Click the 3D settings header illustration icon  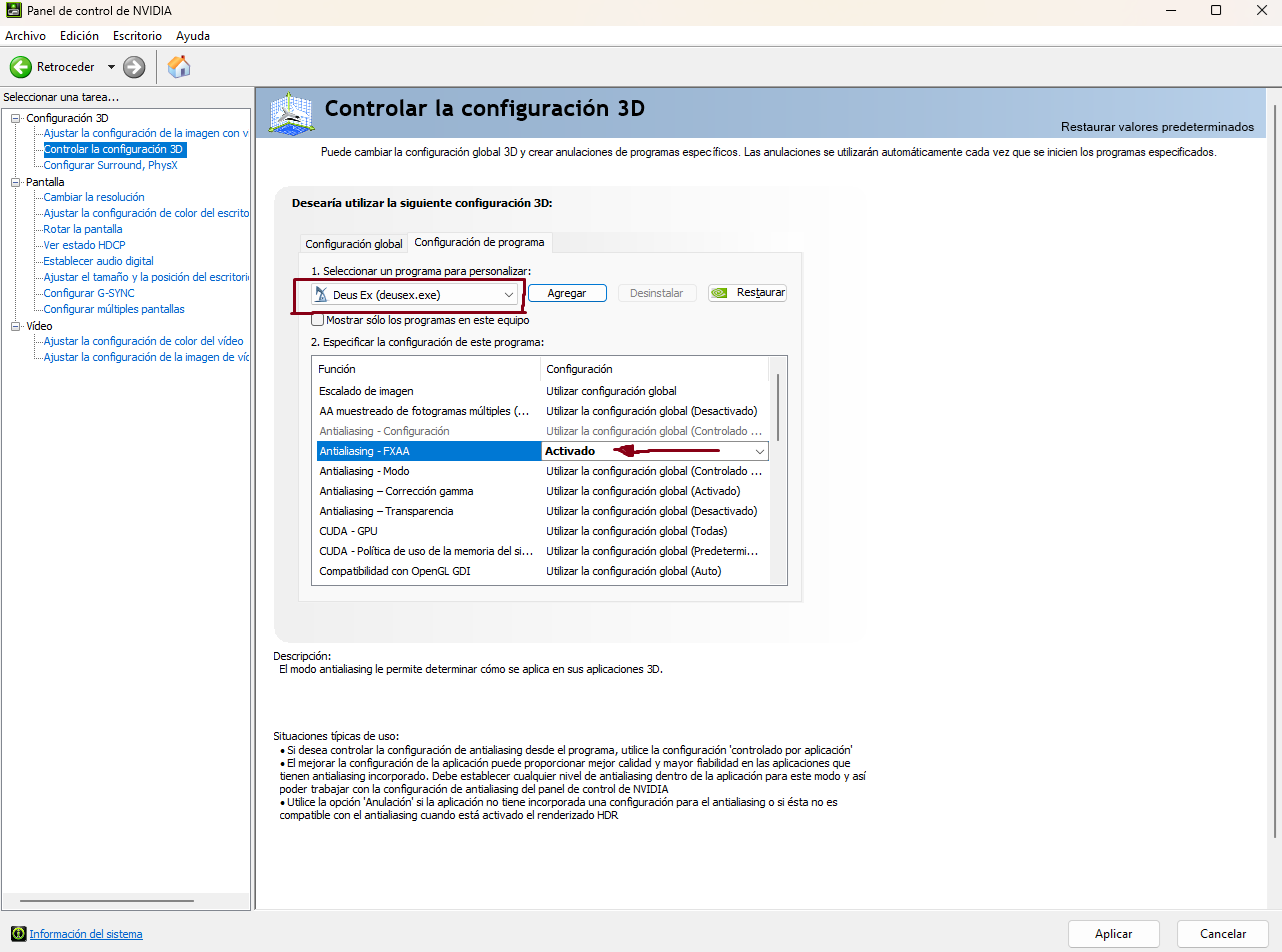(292, 112)
